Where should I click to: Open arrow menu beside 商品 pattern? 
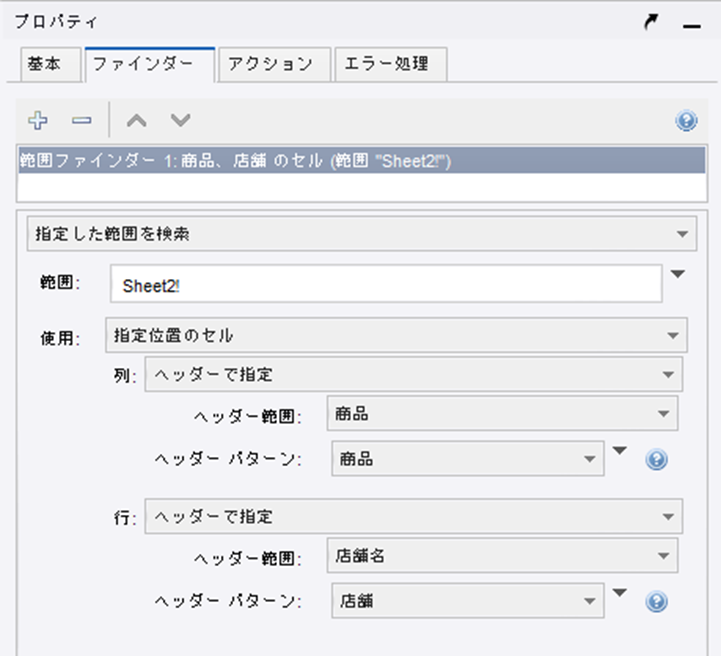click(620, 451)
